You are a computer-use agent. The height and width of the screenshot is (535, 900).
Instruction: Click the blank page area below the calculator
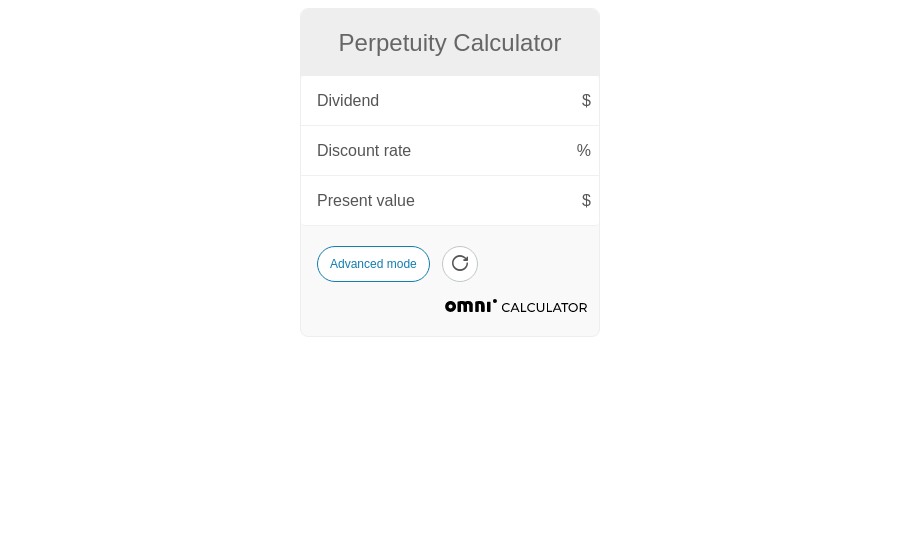click(x=450, y=440)
